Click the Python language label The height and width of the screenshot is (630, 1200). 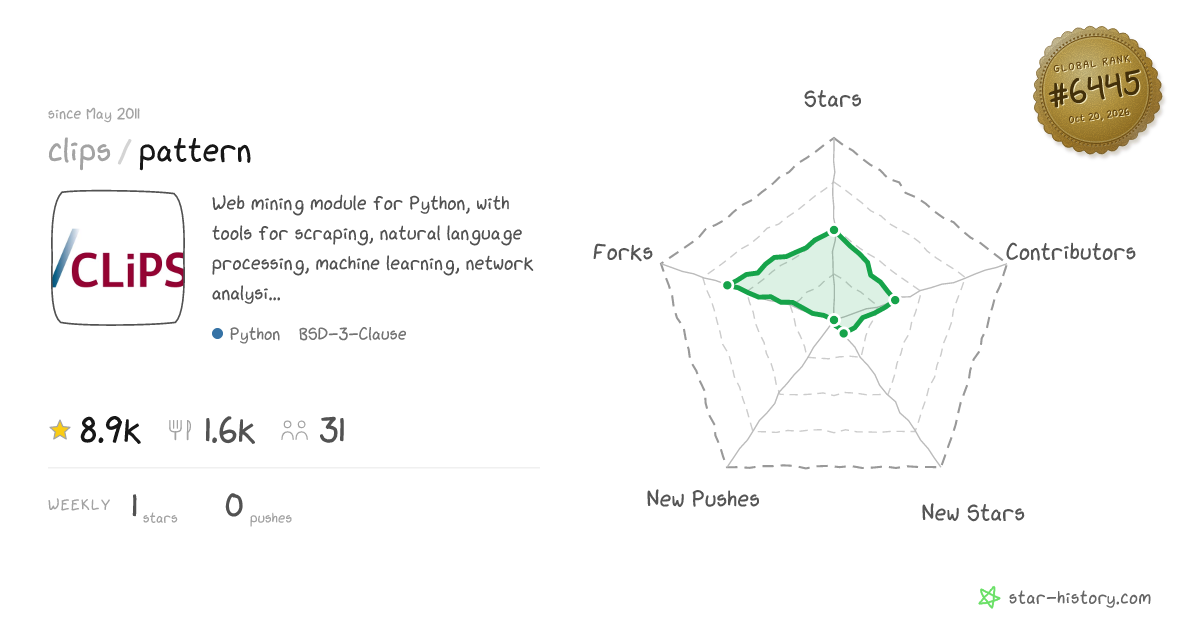pyautogui.click(x=255, y=334)
